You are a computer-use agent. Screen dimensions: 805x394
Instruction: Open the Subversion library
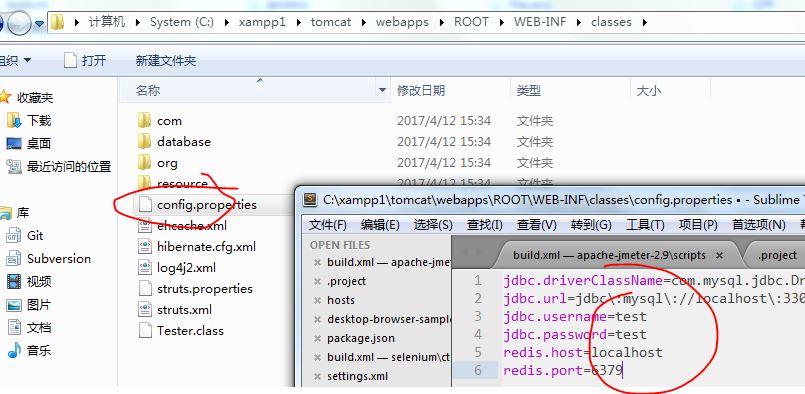(48, 258)
